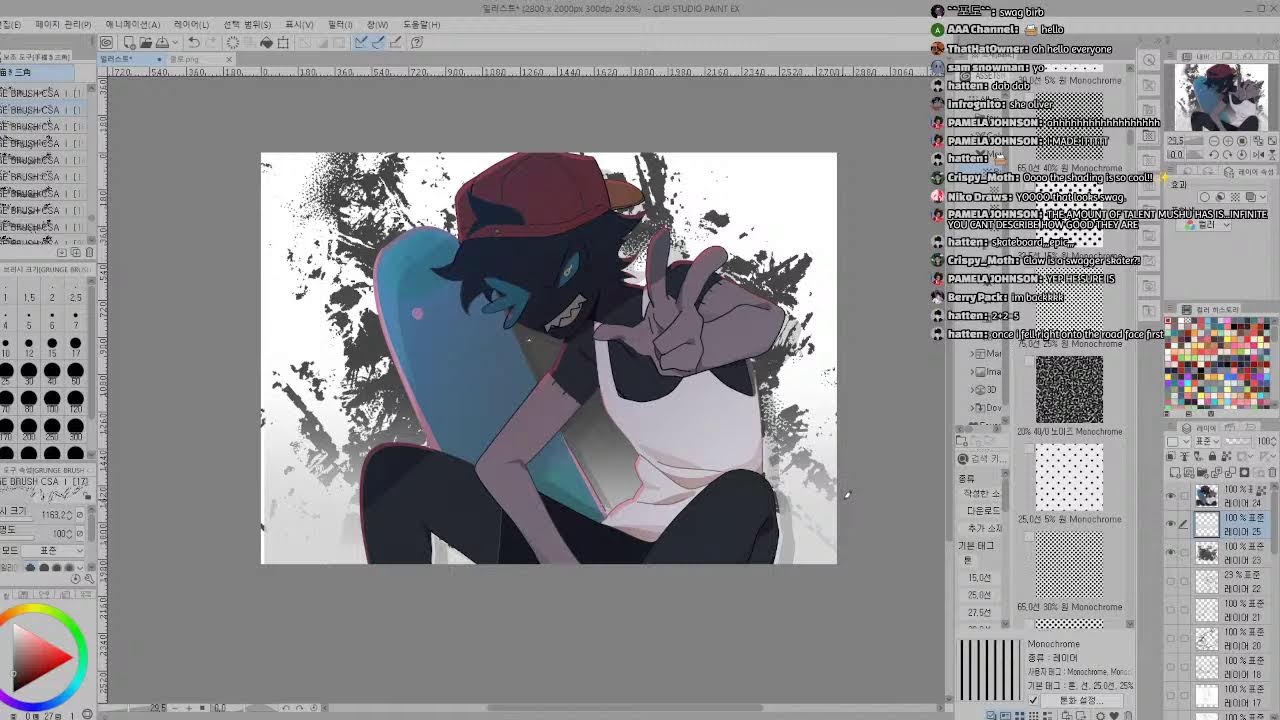Open the Clip Studio launcher icon in toolbar

(106, 43)
